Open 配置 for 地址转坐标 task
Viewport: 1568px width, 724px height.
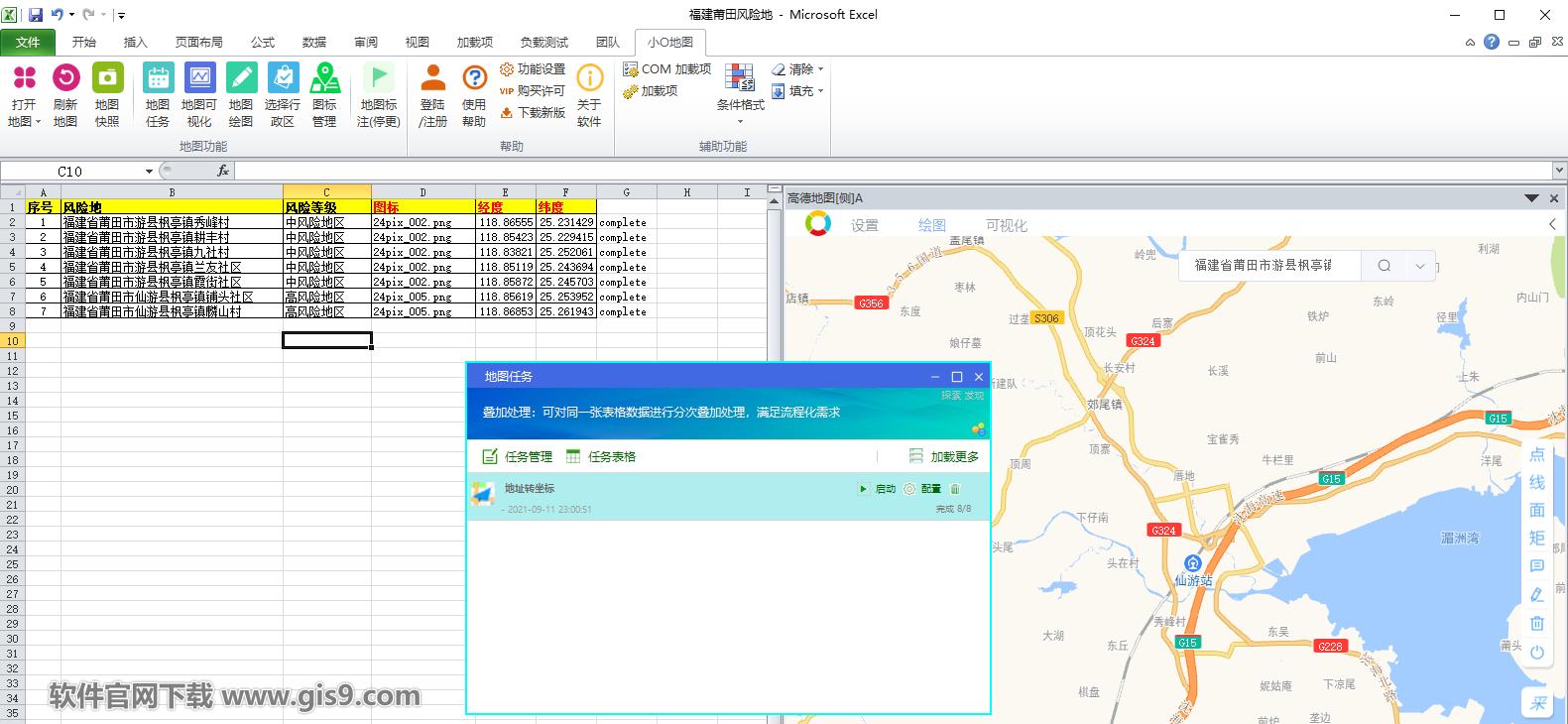(x=922, y=489)
